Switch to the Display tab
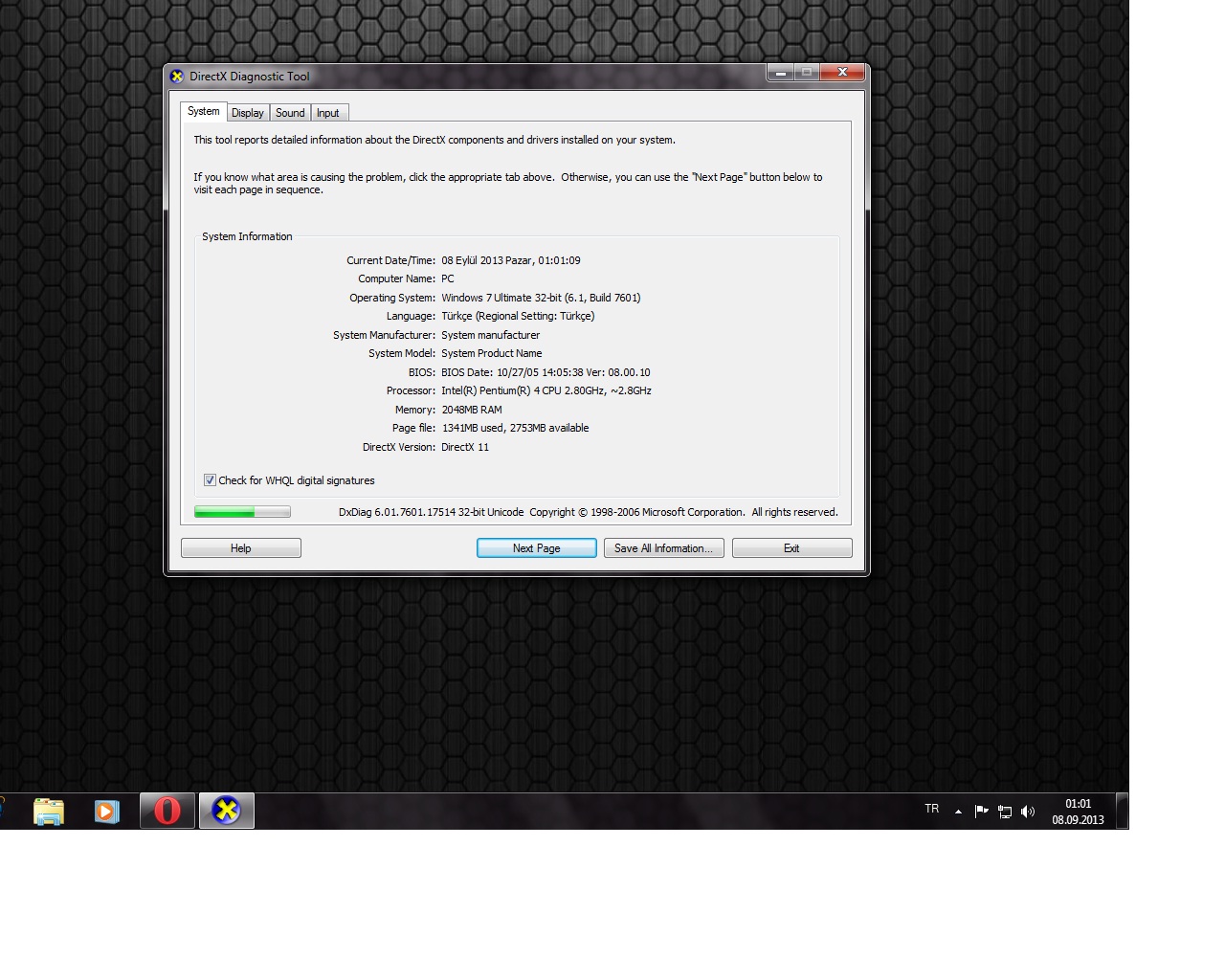1225x980 pixels. (x=248, y=113)
